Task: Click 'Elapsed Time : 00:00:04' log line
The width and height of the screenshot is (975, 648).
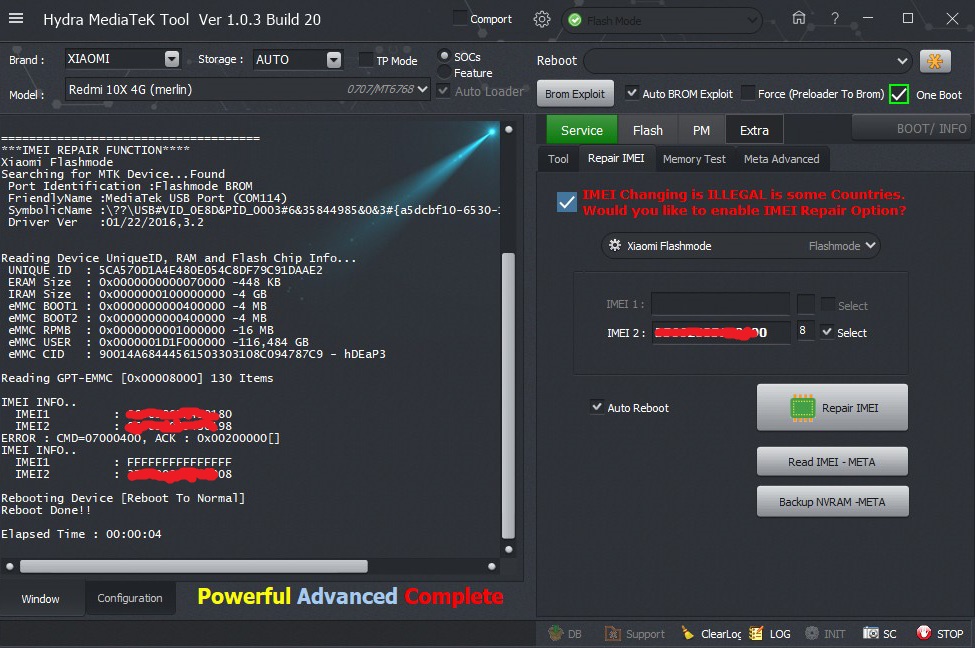Action: tap(81, 534)
